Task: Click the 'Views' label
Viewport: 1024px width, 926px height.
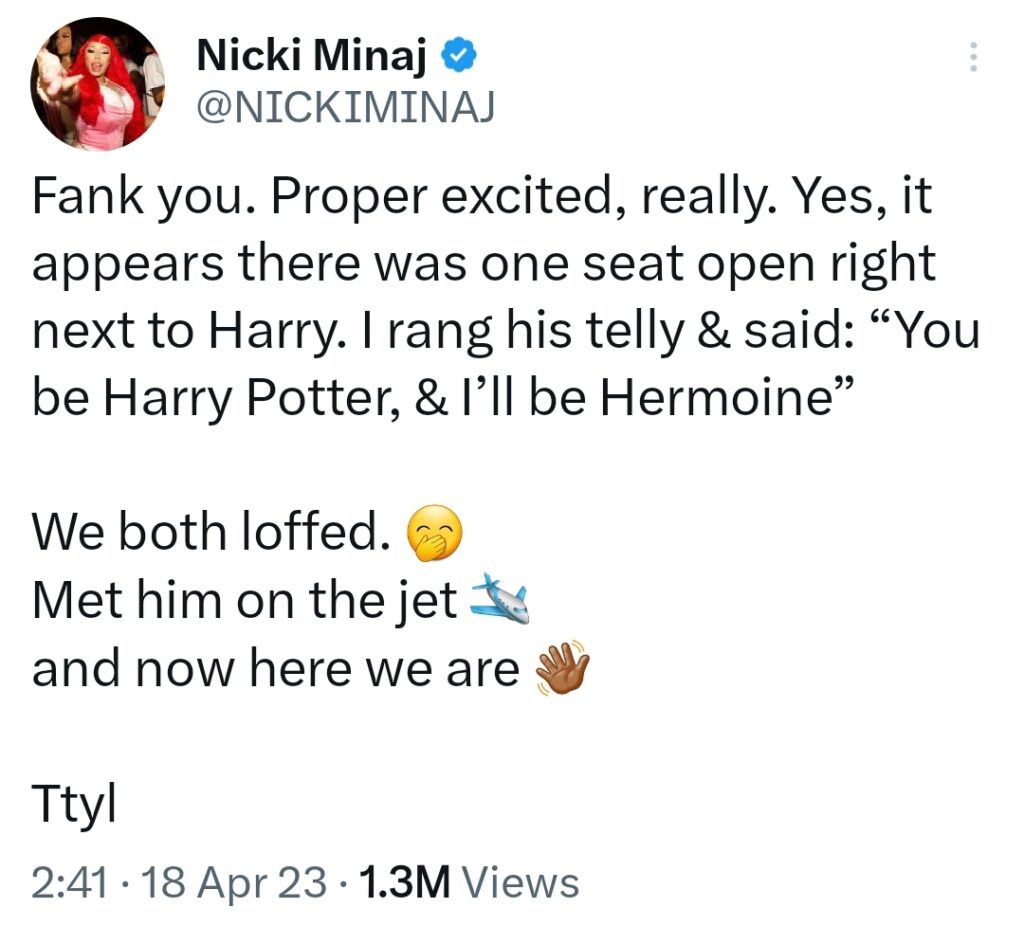Action: tap(523, 881)
